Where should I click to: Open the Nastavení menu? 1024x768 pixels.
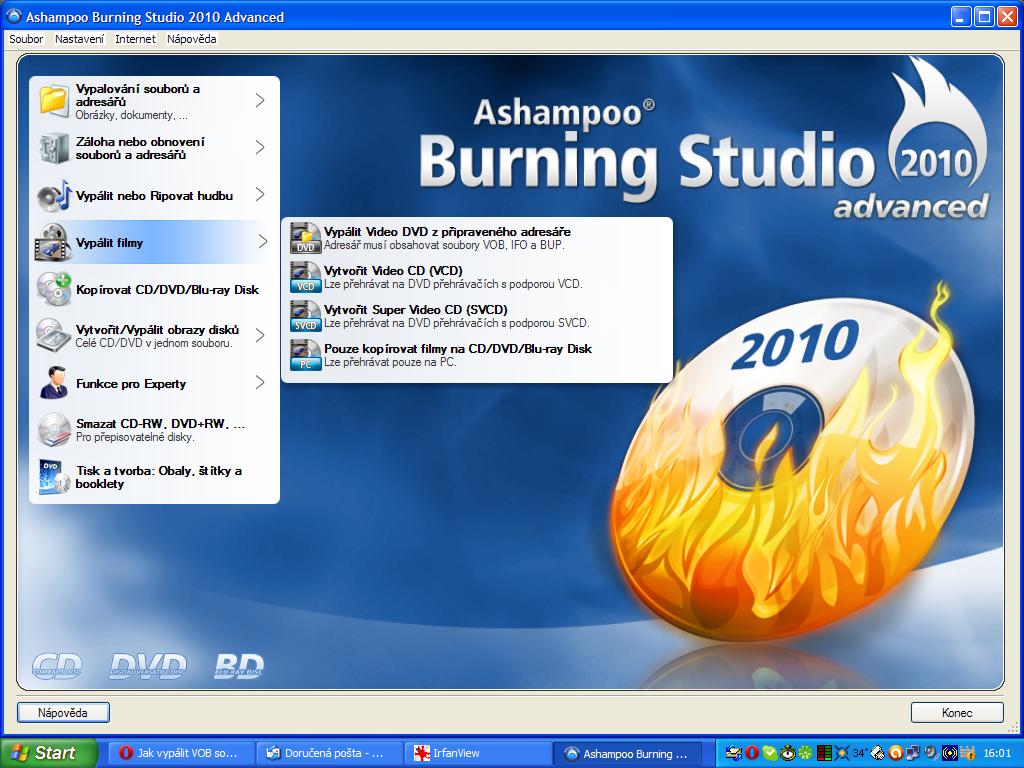pyautogui.click(x=79, y=39)
